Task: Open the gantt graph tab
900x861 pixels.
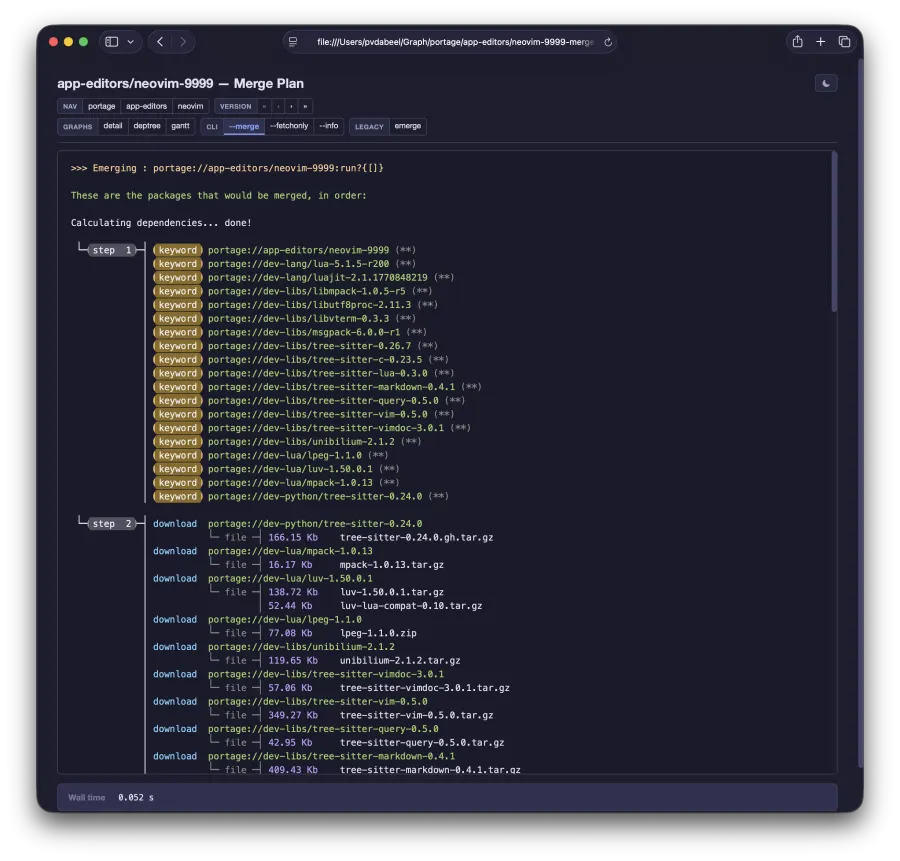Action: [x=180, y=126]
